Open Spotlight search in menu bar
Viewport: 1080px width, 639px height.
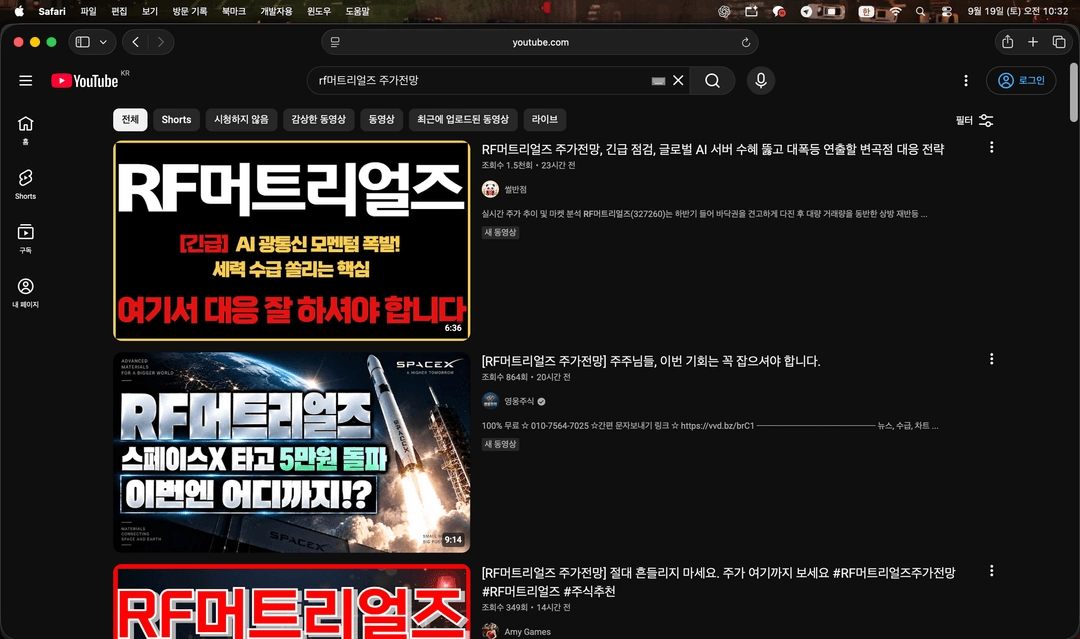tap(920, 11)
